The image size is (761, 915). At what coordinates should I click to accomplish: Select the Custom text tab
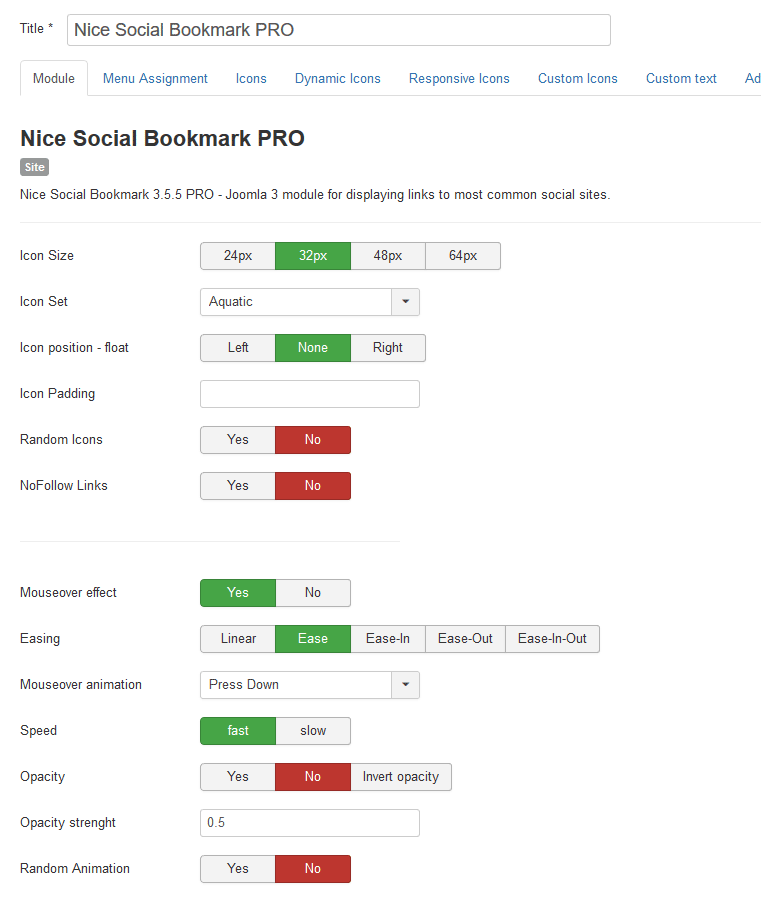pyautogui.click(x=681, y=79)
